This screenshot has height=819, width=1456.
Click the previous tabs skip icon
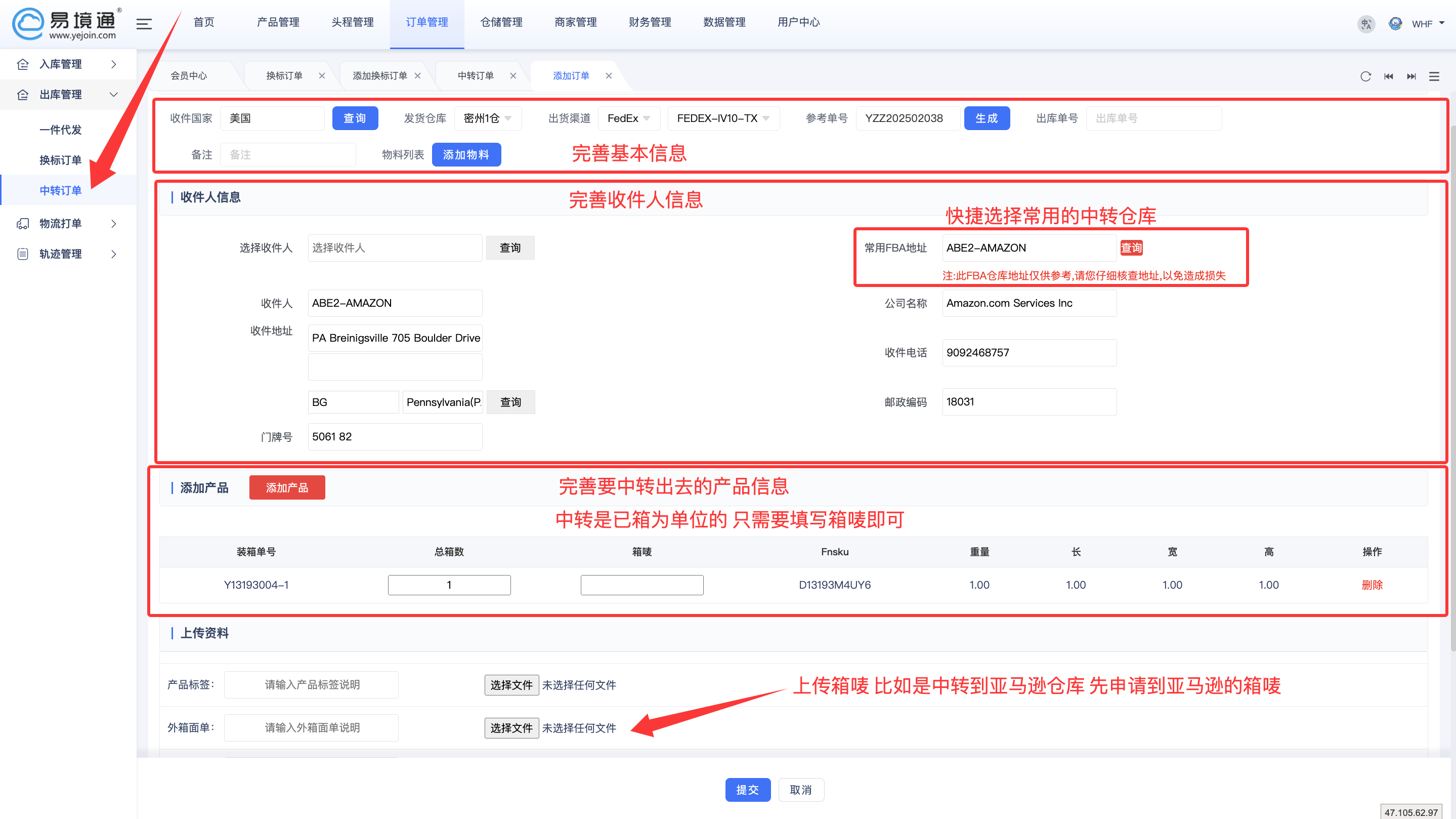1389,76
